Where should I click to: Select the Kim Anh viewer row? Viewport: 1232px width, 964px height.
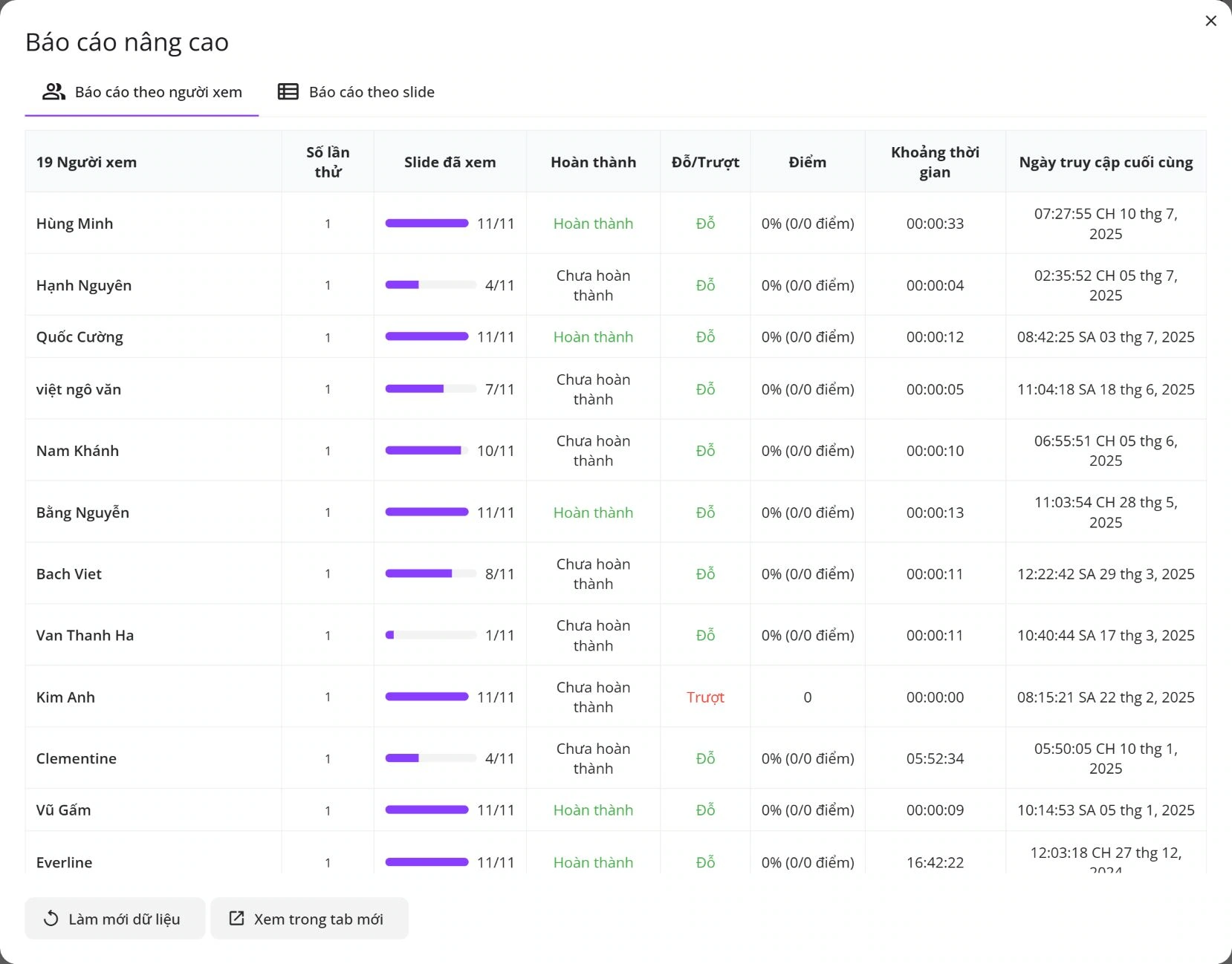(x=65, y=697)
